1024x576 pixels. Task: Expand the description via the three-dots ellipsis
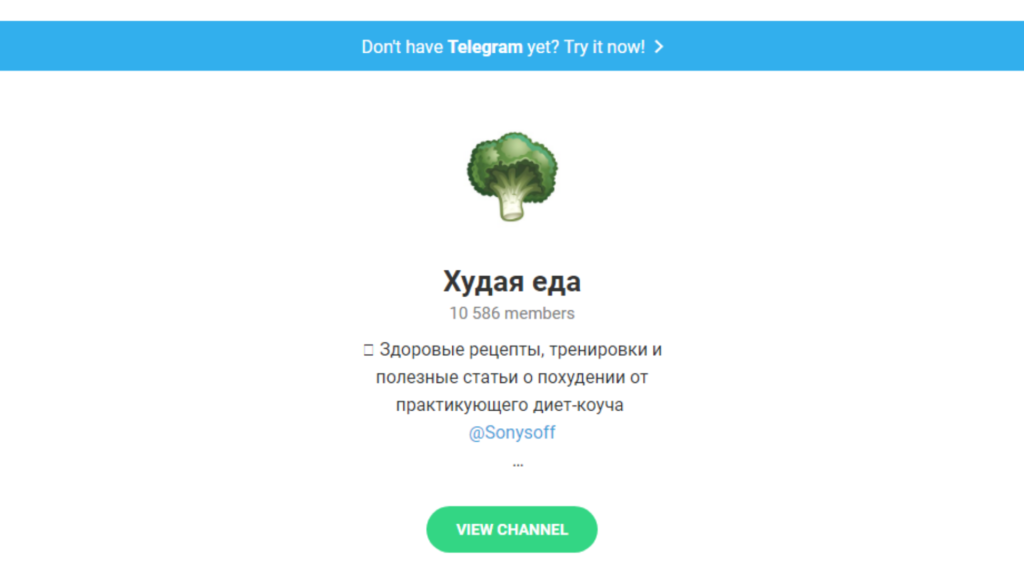click(x=518, y=465)
